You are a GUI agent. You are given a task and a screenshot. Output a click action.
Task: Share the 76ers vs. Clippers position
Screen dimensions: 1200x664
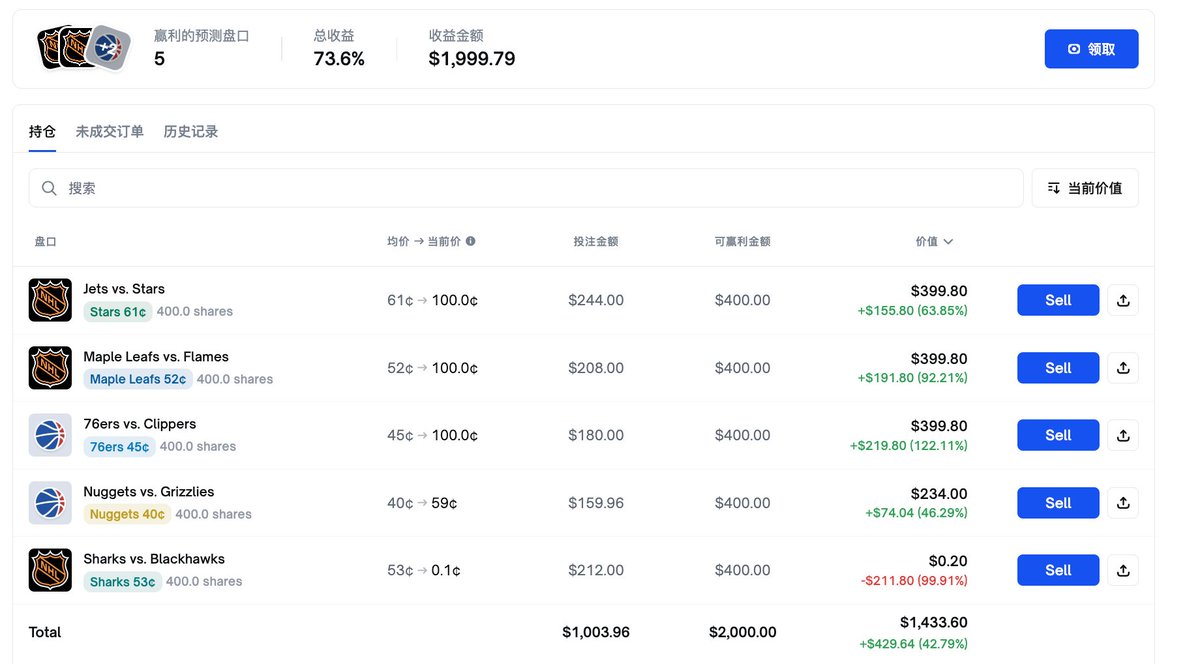tap(1123, 435)
